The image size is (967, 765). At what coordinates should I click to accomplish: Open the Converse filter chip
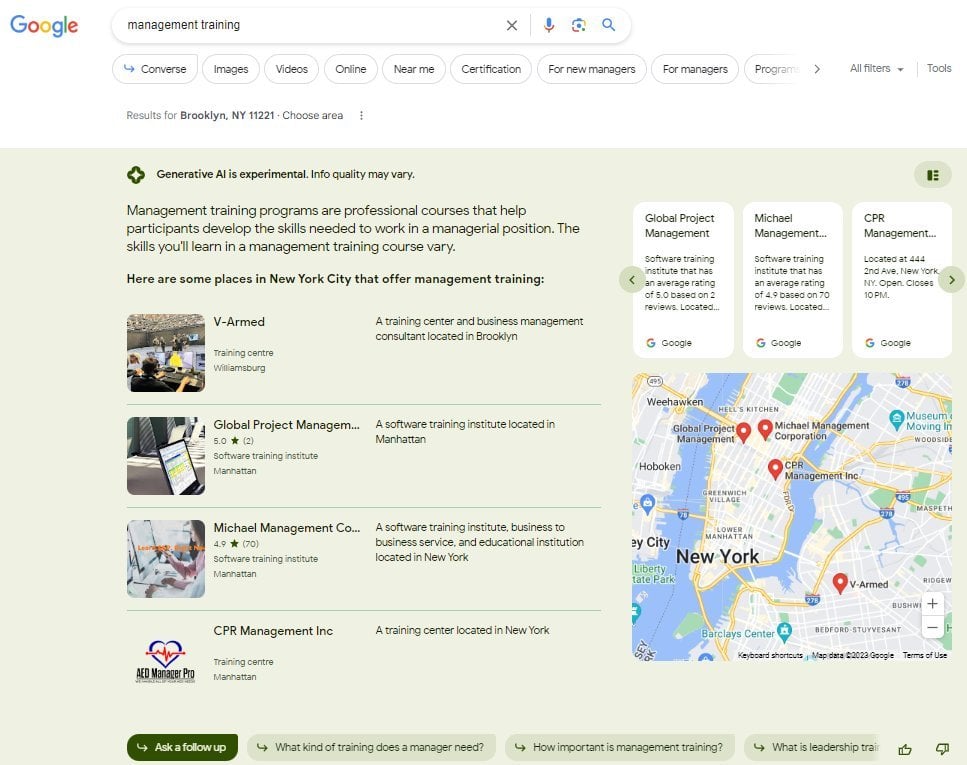155,69
